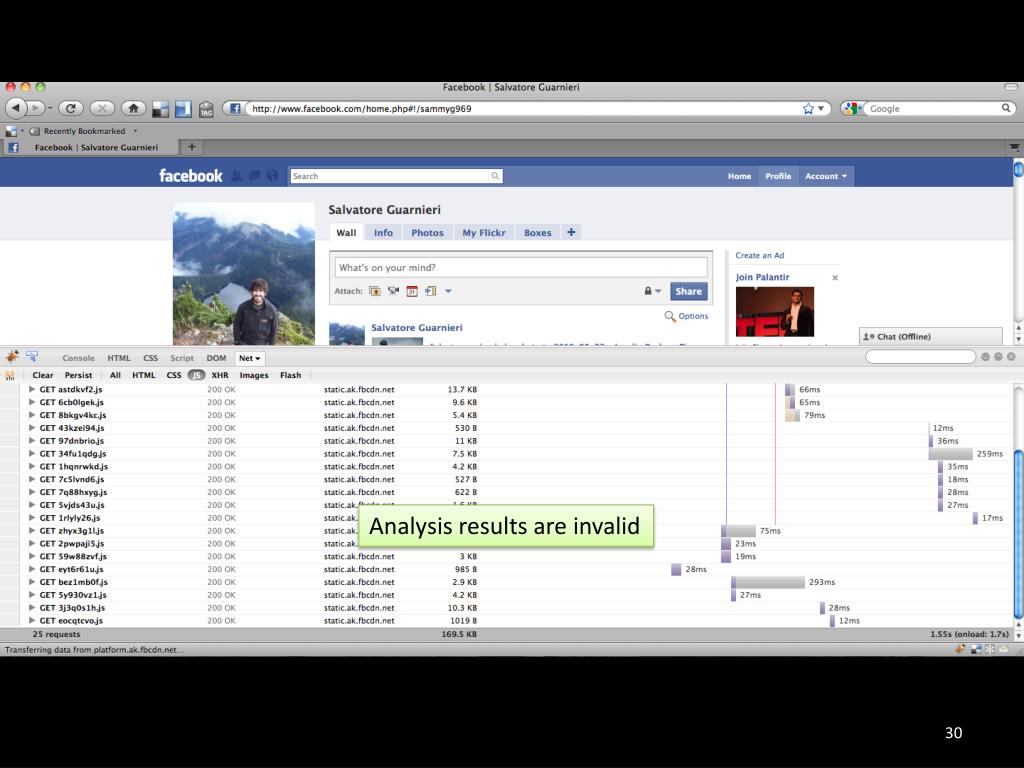
Task: Click the TAG toolbar icon
Action: [206, 109]
